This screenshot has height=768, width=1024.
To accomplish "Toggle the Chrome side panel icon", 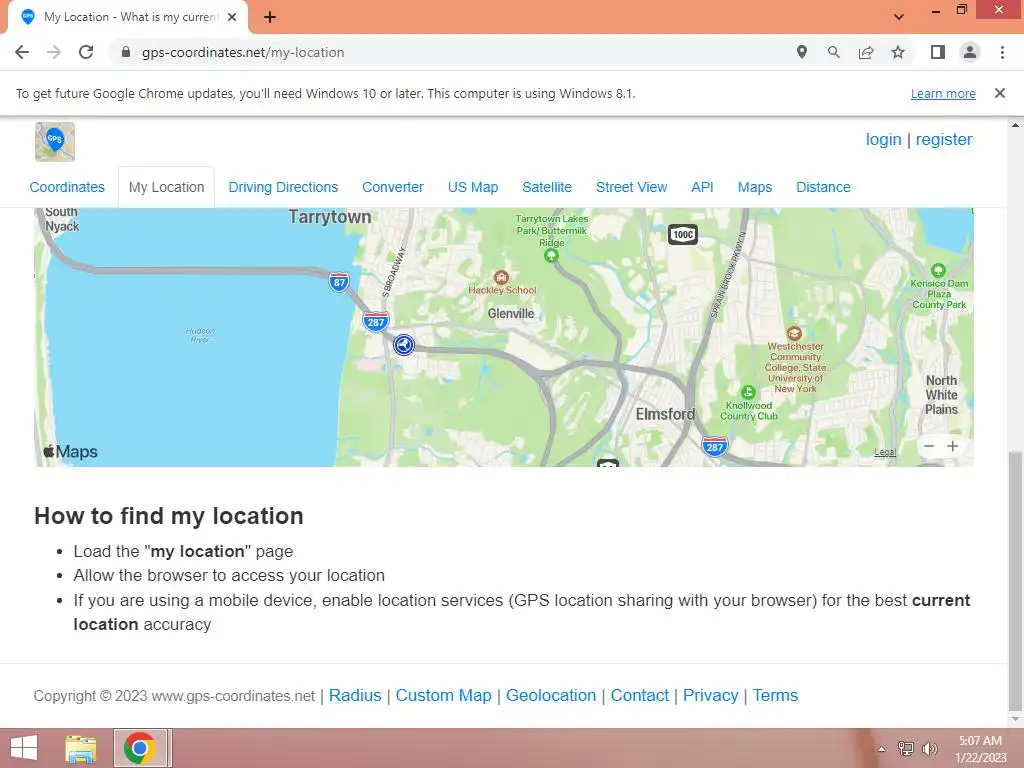I will (938, 52).
